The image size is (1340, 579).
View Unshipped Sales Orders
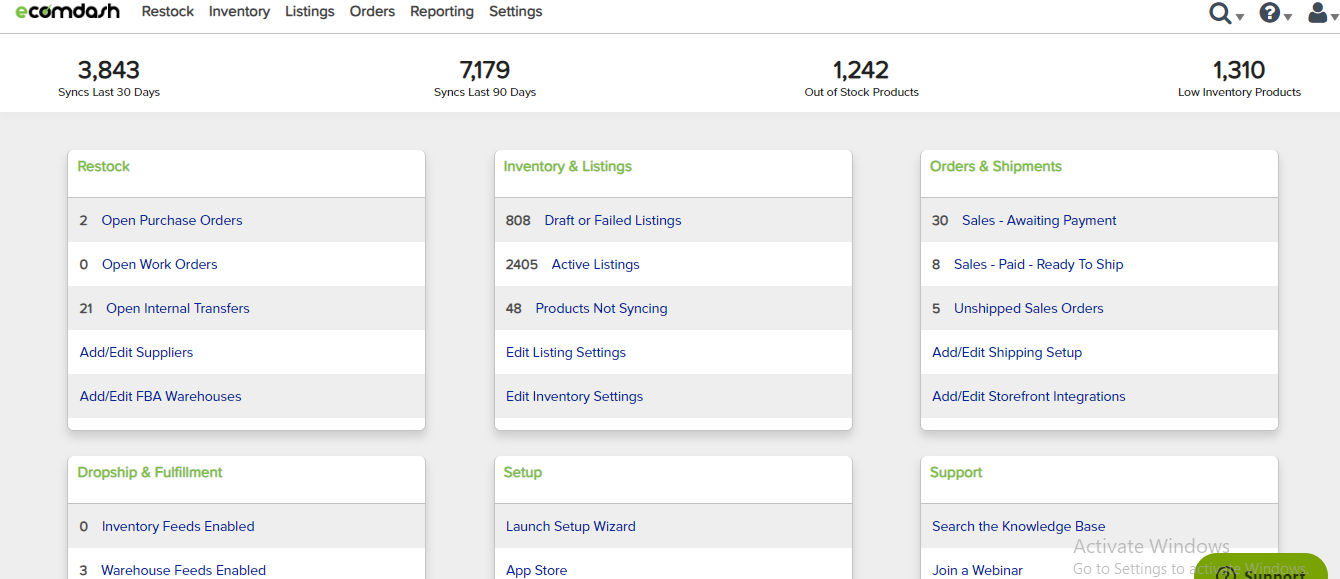1028,308
